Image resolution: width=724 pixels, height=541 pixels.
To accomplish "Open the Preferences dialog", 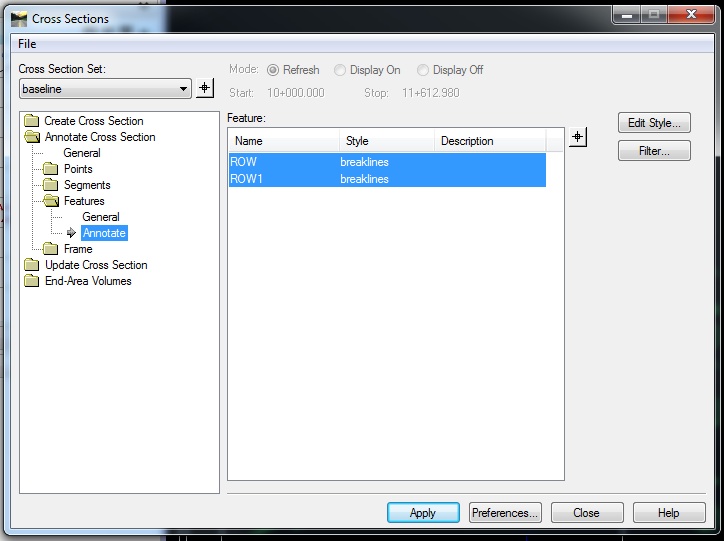I will [x=505, y=513].
